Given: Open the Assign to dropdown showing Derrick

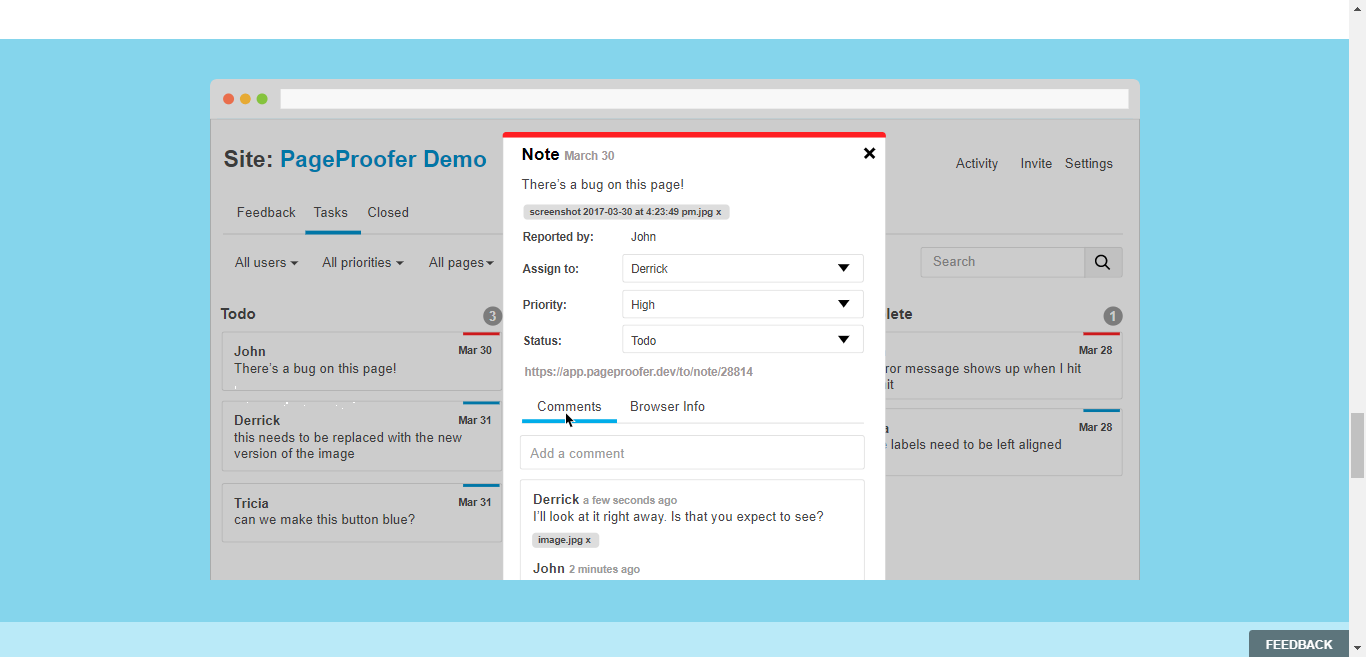Looking at the screenshot, I should 742,268.
